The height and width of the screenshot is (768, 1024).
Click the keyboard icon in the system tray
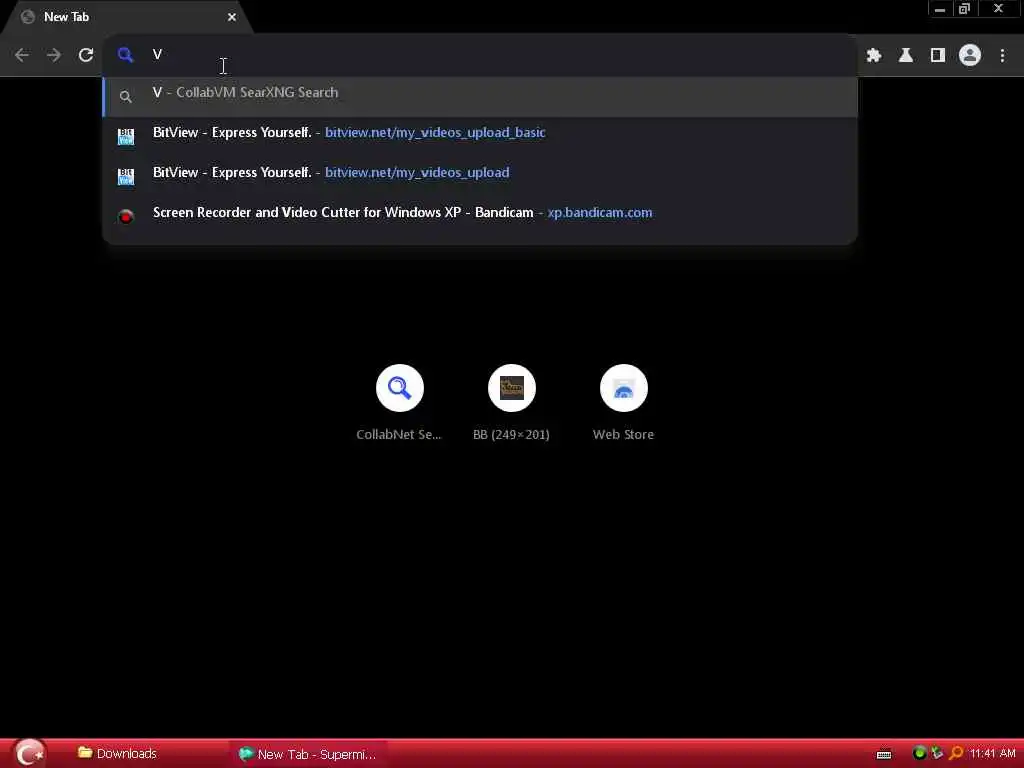pyautogui.click(x=884, y=754)
